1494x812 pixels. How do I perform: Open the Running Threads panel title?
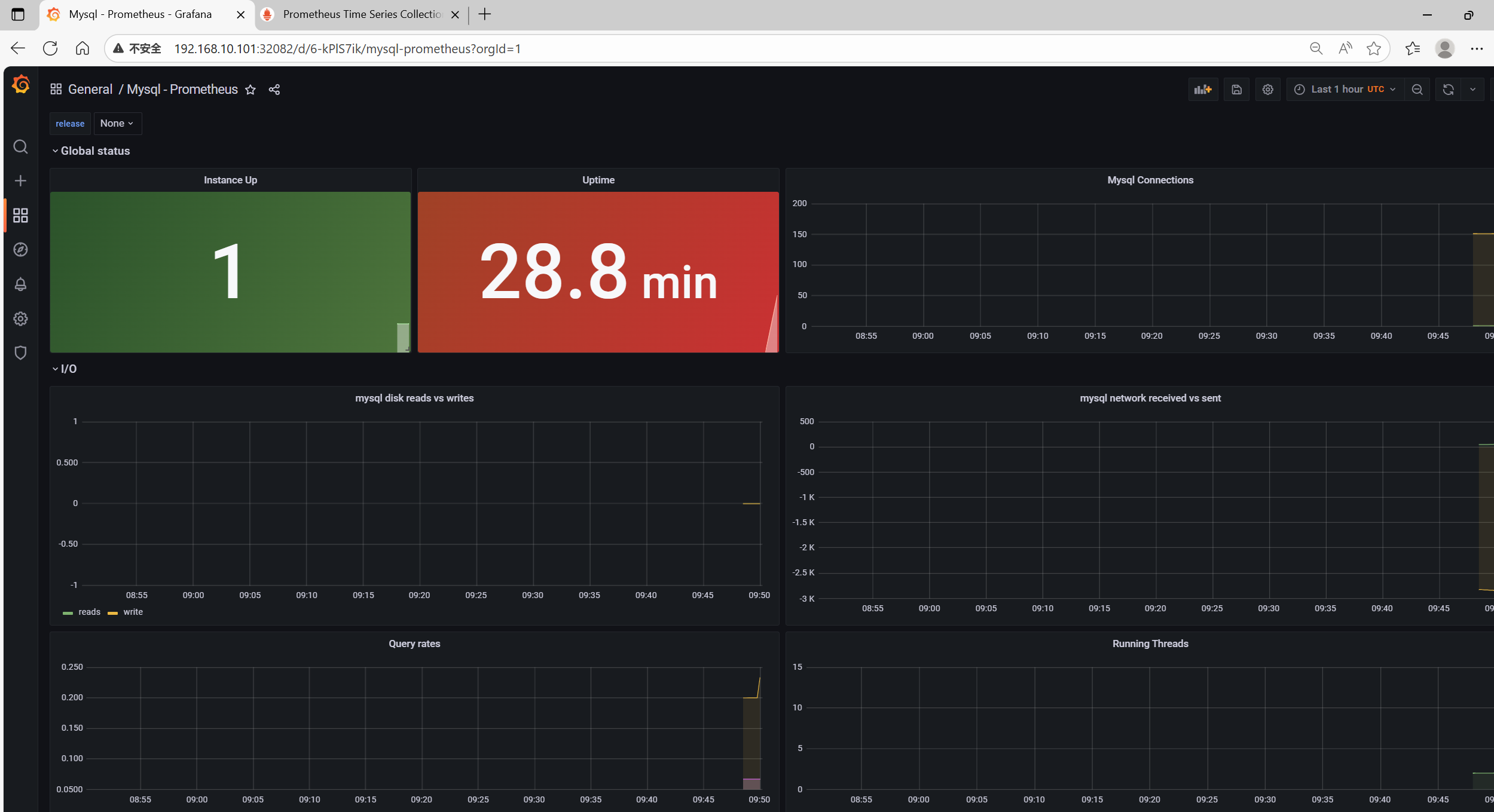[1150, 644]
